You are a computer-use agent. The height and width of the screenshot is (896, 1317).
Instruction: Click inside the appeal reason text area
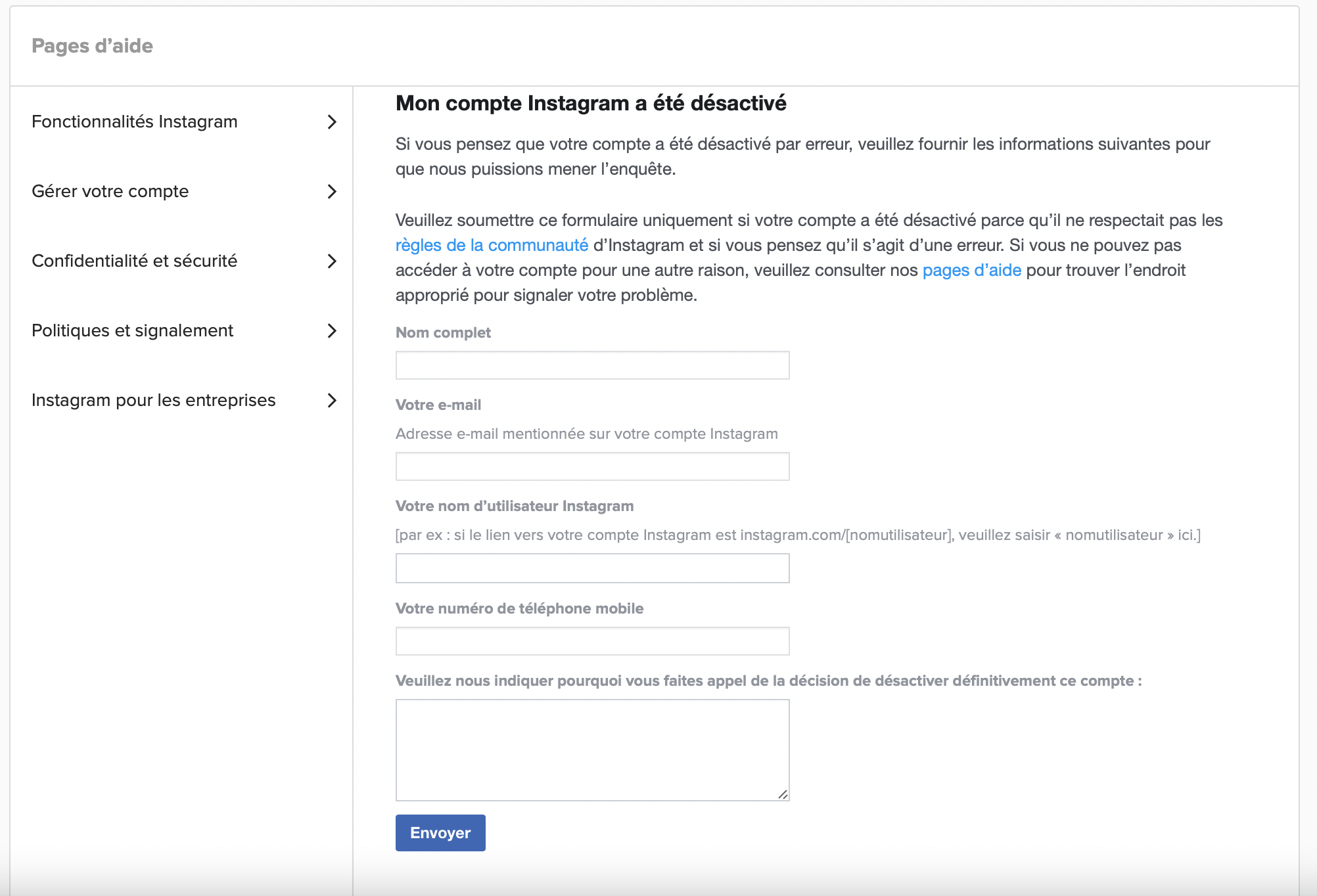[592, 750]
